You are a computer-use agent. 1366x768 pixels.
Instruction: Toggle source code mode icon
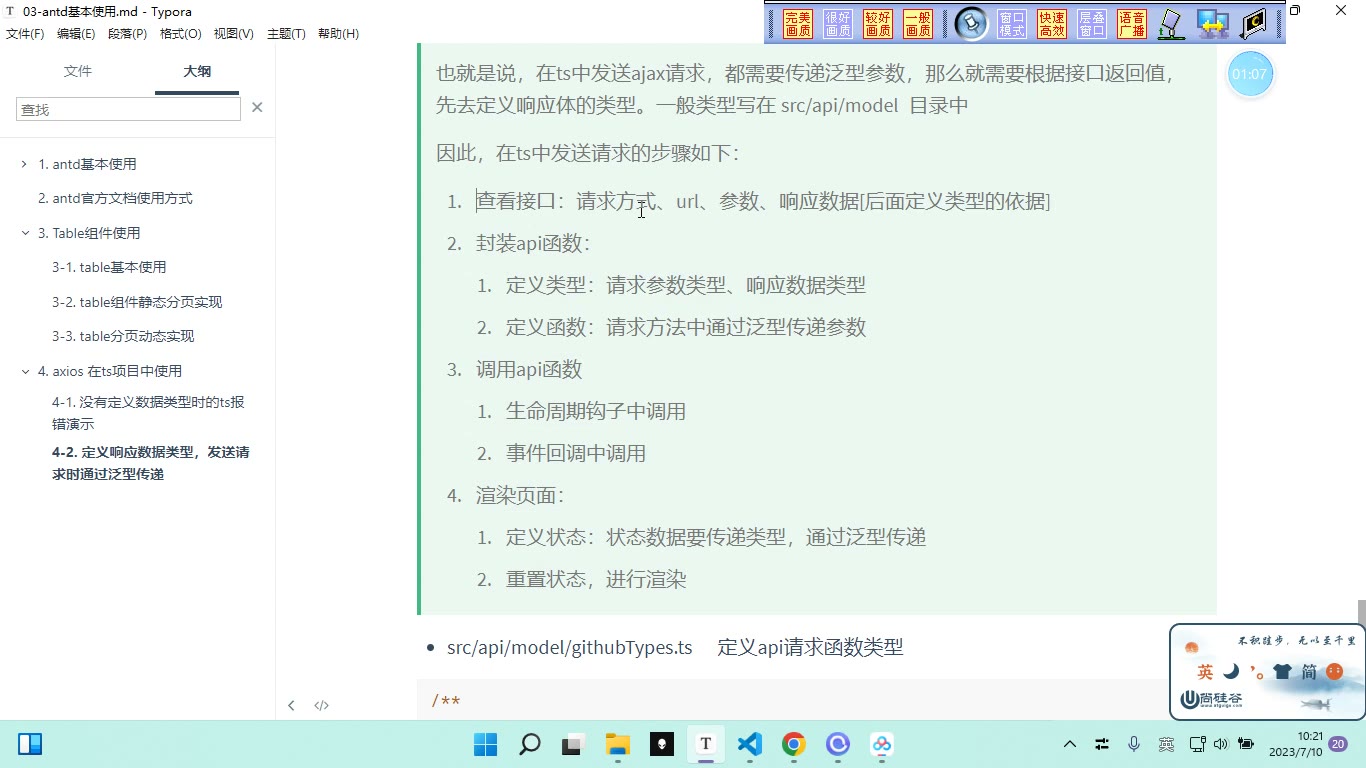point(321,705)
